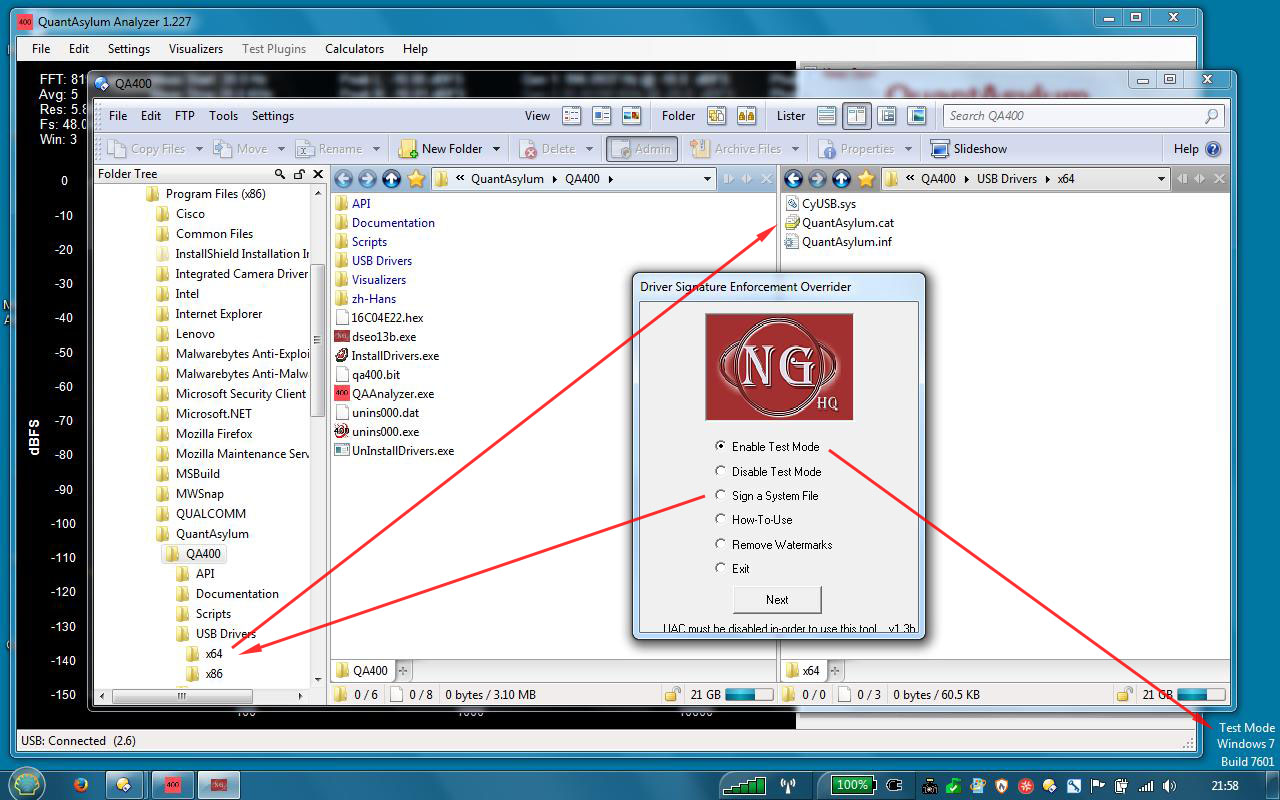Image resolution: width=1280 pixels, height=800 pixels.
Task: Go forward in right file pane
Action: [x=817, y=179]
